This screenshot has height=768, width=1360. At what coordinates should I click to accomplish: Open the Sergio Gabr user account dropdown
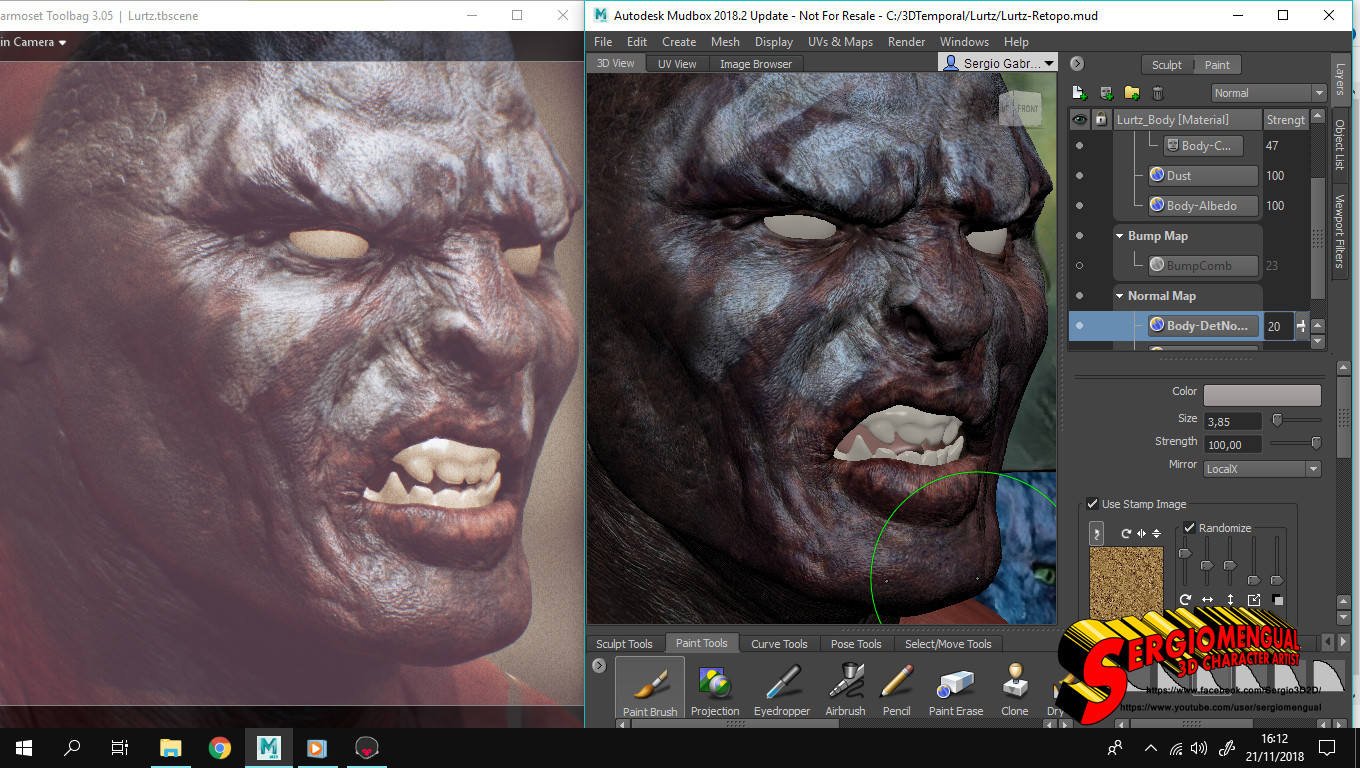click(x=998, y=63)
